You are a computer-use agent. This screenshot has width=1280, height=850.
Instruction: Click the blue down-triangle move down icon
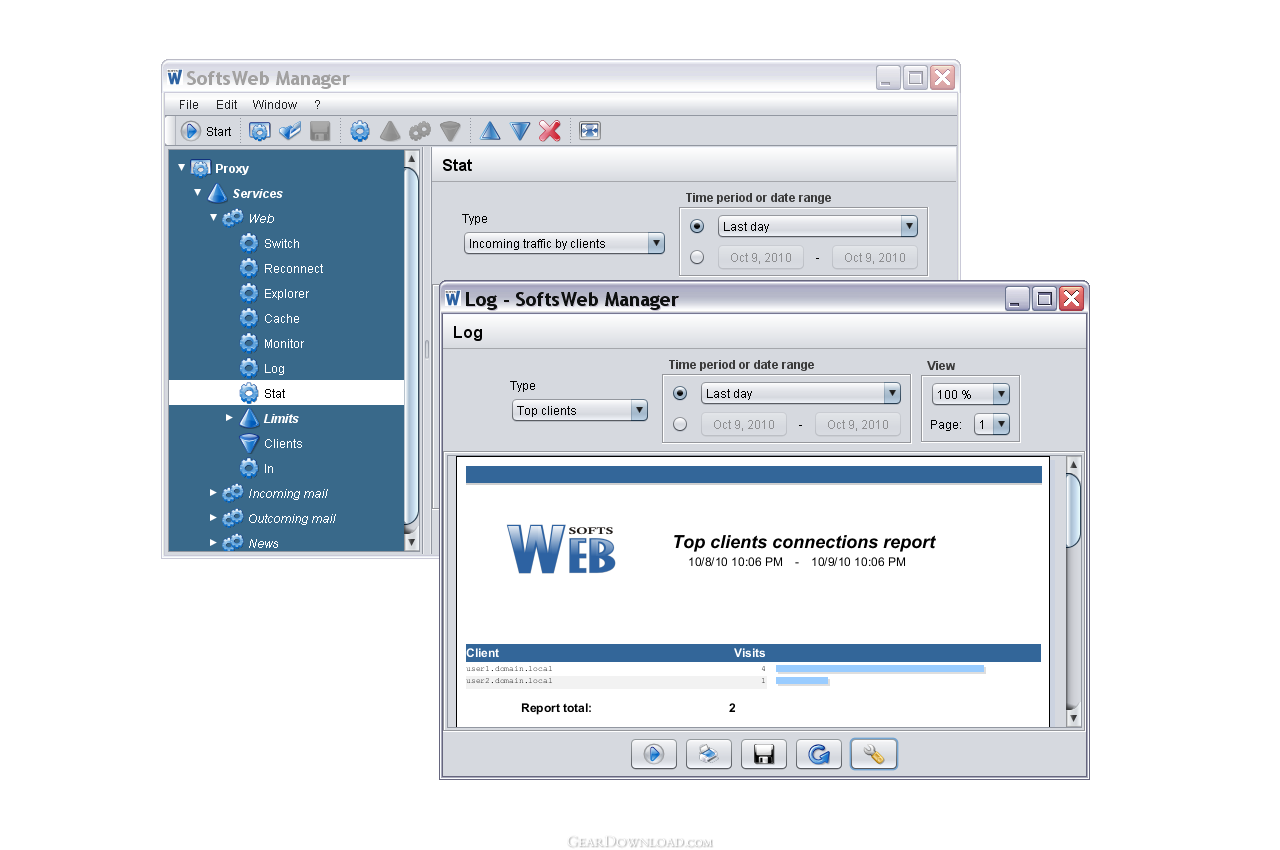click(520, 131)
